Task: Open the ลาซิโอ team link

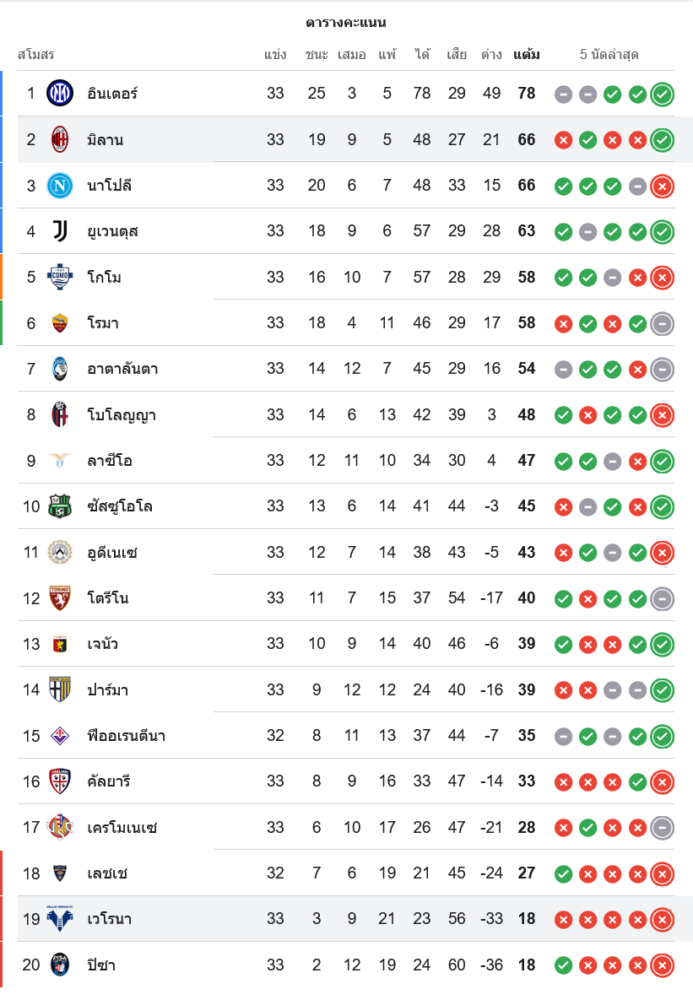Action: click(x=109, y=461)
